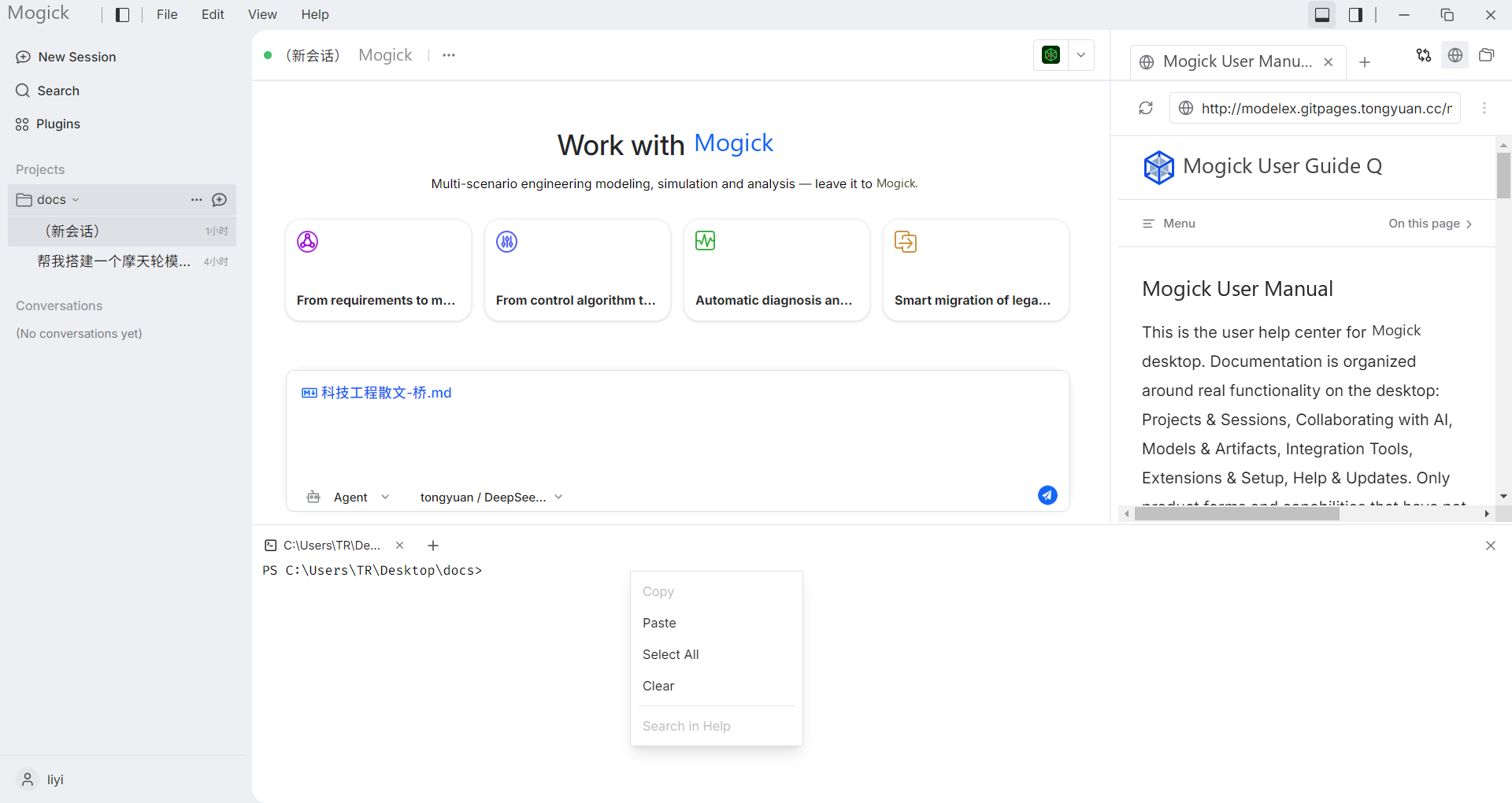This screenshot has height=803, width=1512.
Task: Open the Menu in user guide
Action: pos(1169,224)
